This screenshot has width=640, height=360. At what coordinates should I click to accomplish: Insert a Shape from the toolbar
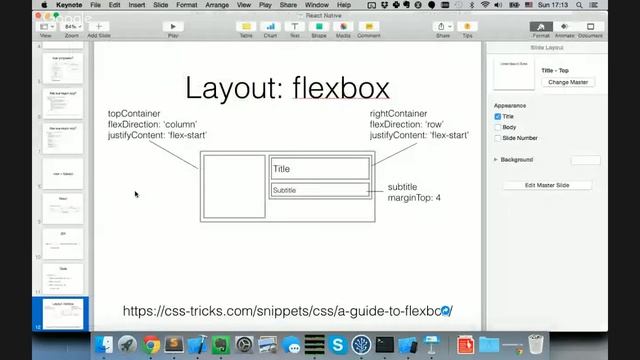[x=319, y=27]
